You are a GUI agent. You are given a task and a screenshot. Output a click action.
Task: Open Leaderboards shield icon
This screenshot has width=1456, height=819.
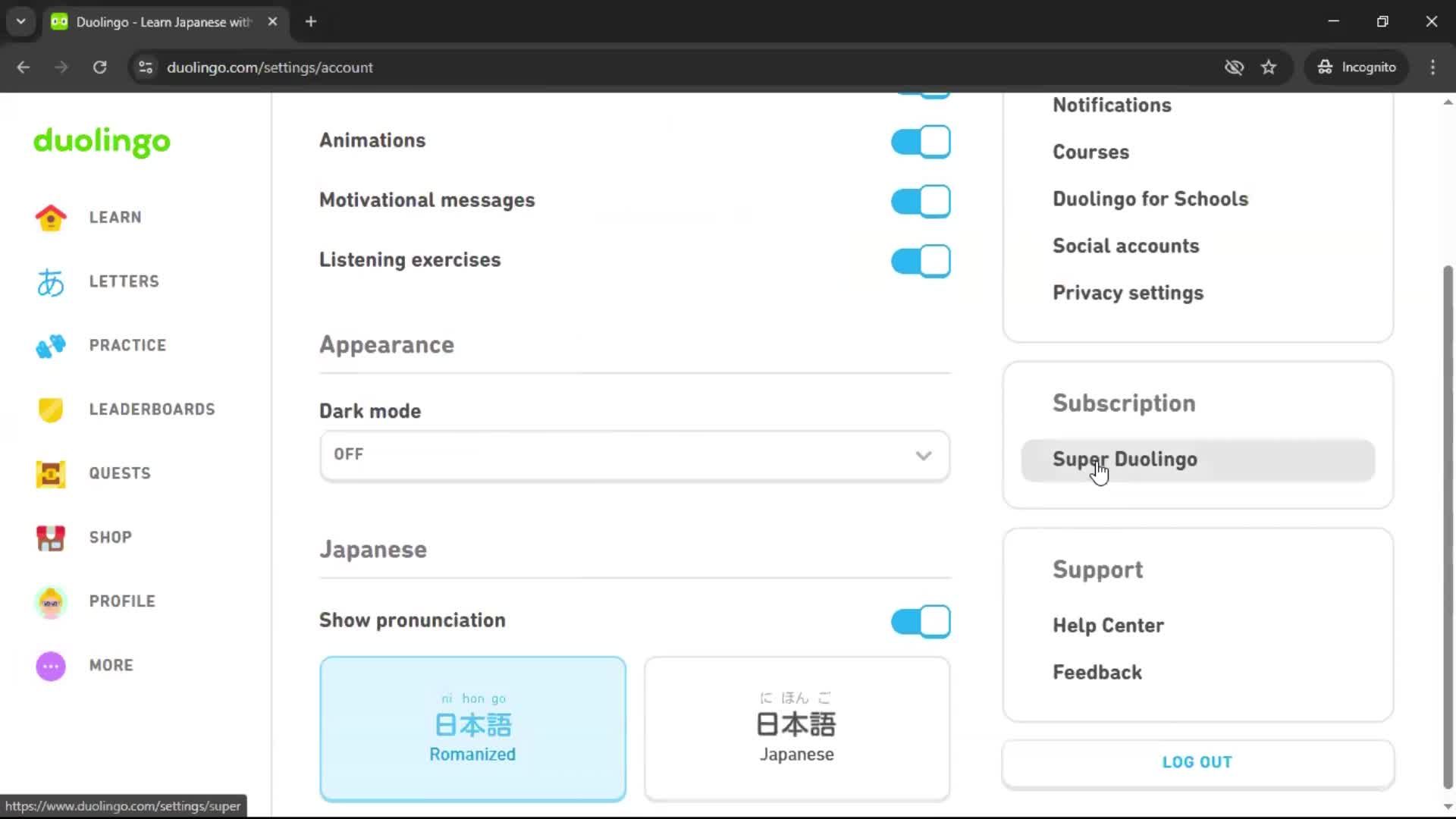click(x=50, y=409)
